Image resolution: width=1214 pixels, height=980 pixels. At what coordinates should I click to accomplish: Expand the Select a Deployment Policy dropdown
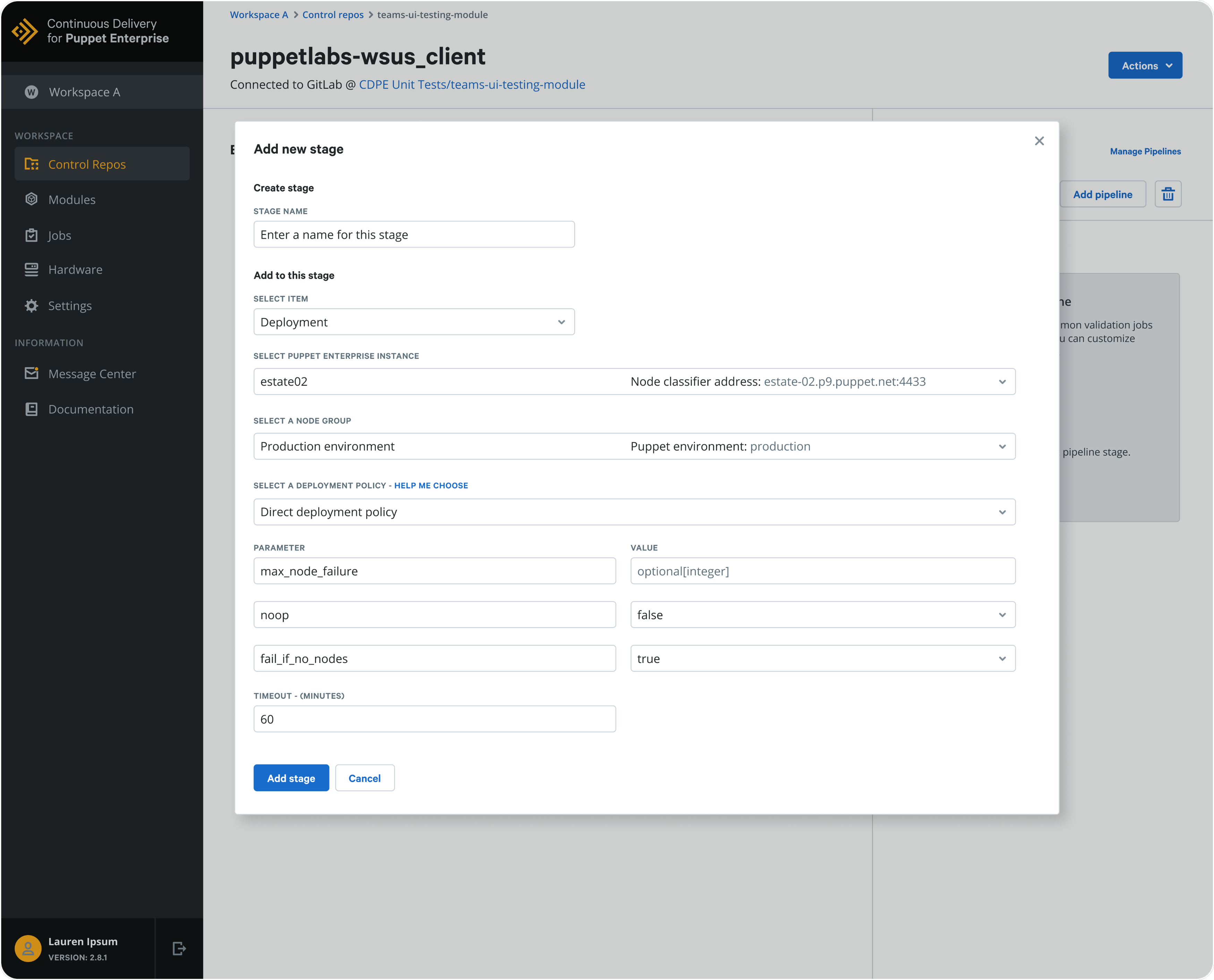point(1003,511)
